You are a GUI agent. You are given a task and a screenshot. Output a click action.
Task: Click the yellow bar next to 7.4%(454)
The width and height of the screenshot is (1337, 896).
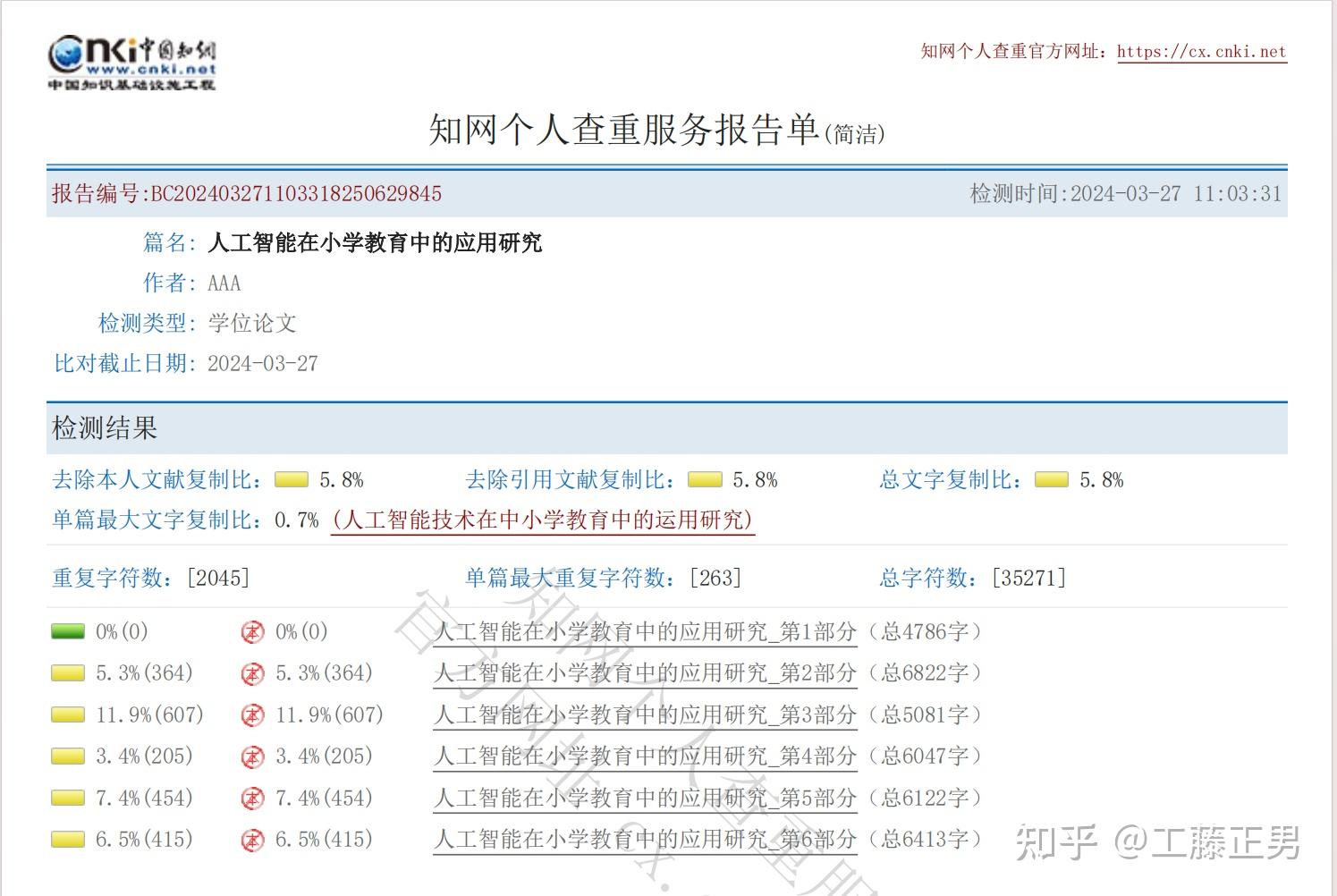68,799
